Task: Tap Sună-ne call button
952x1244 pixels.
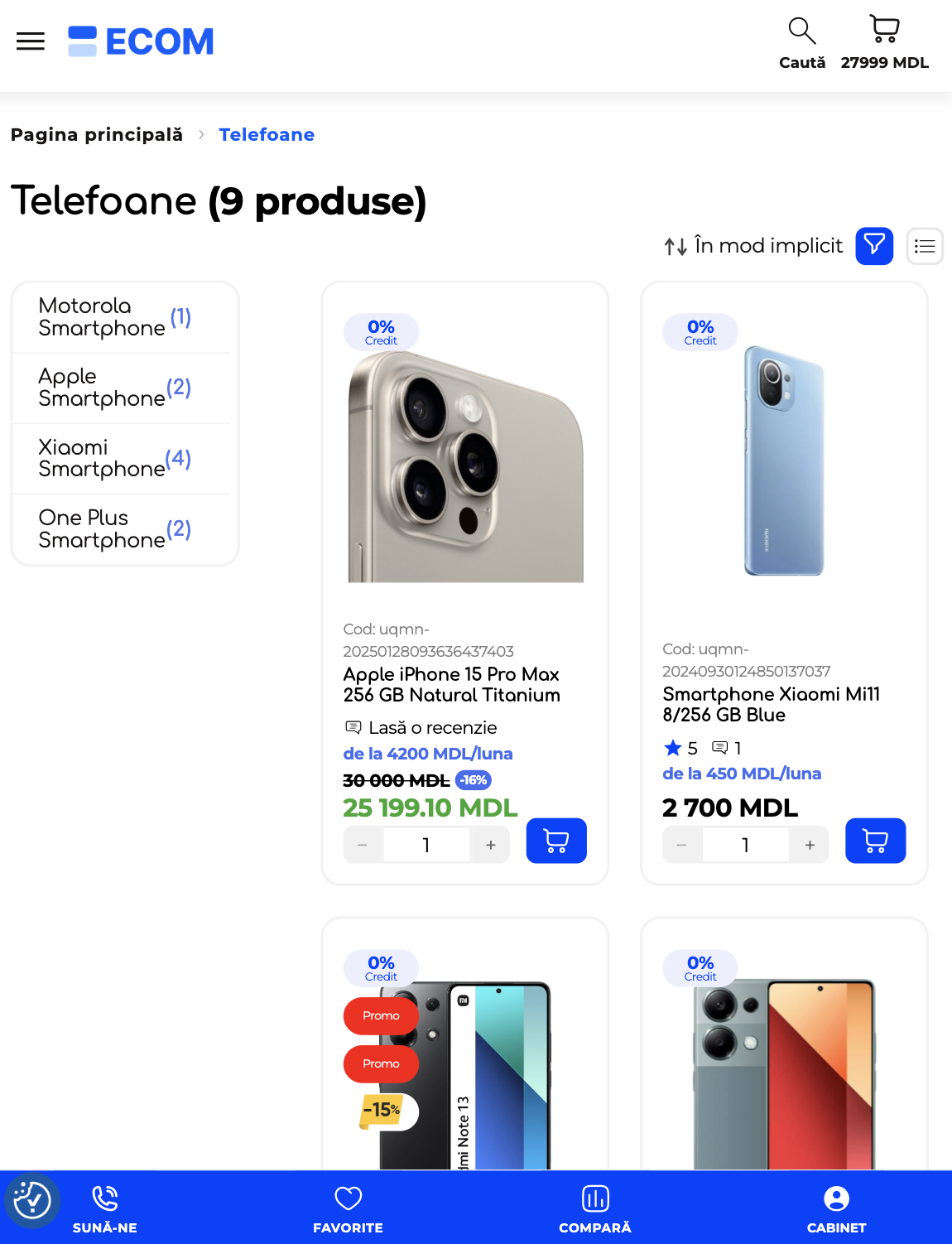Action: click(x=105, y=1208)
